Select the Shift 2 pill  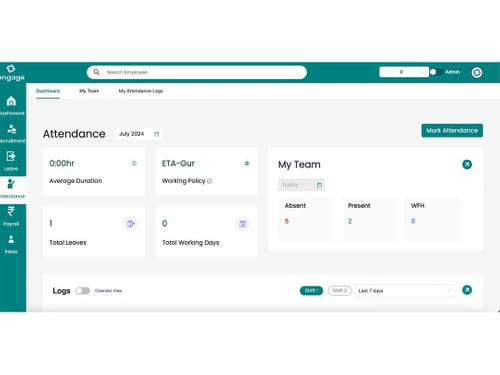pyautogui.click(x=340, y=291)
